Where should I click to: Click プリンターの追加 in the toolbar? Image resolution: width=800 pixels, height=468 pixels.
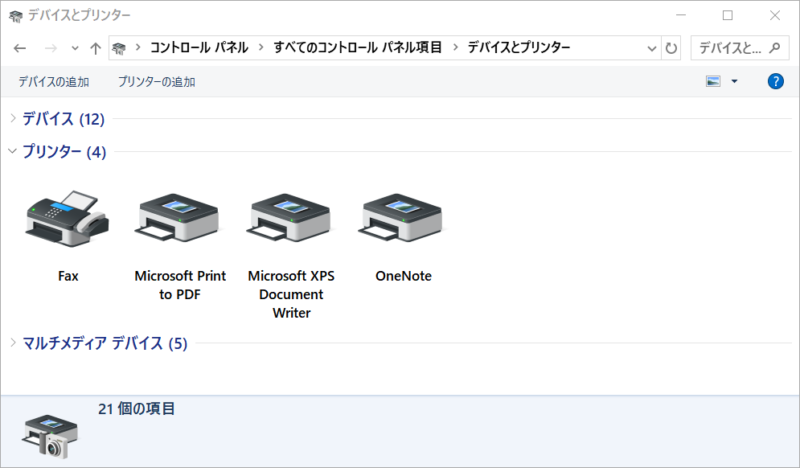[x=156, y=82]
